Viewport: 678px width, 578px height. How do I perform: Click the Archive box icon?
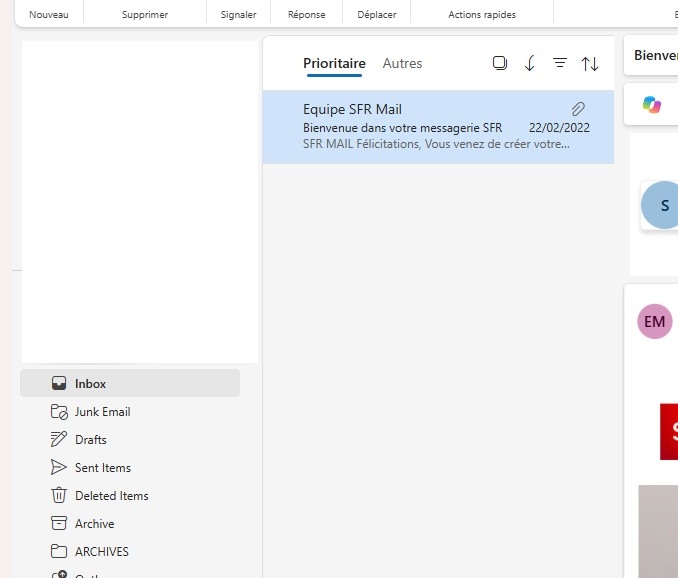pos(59,523)
